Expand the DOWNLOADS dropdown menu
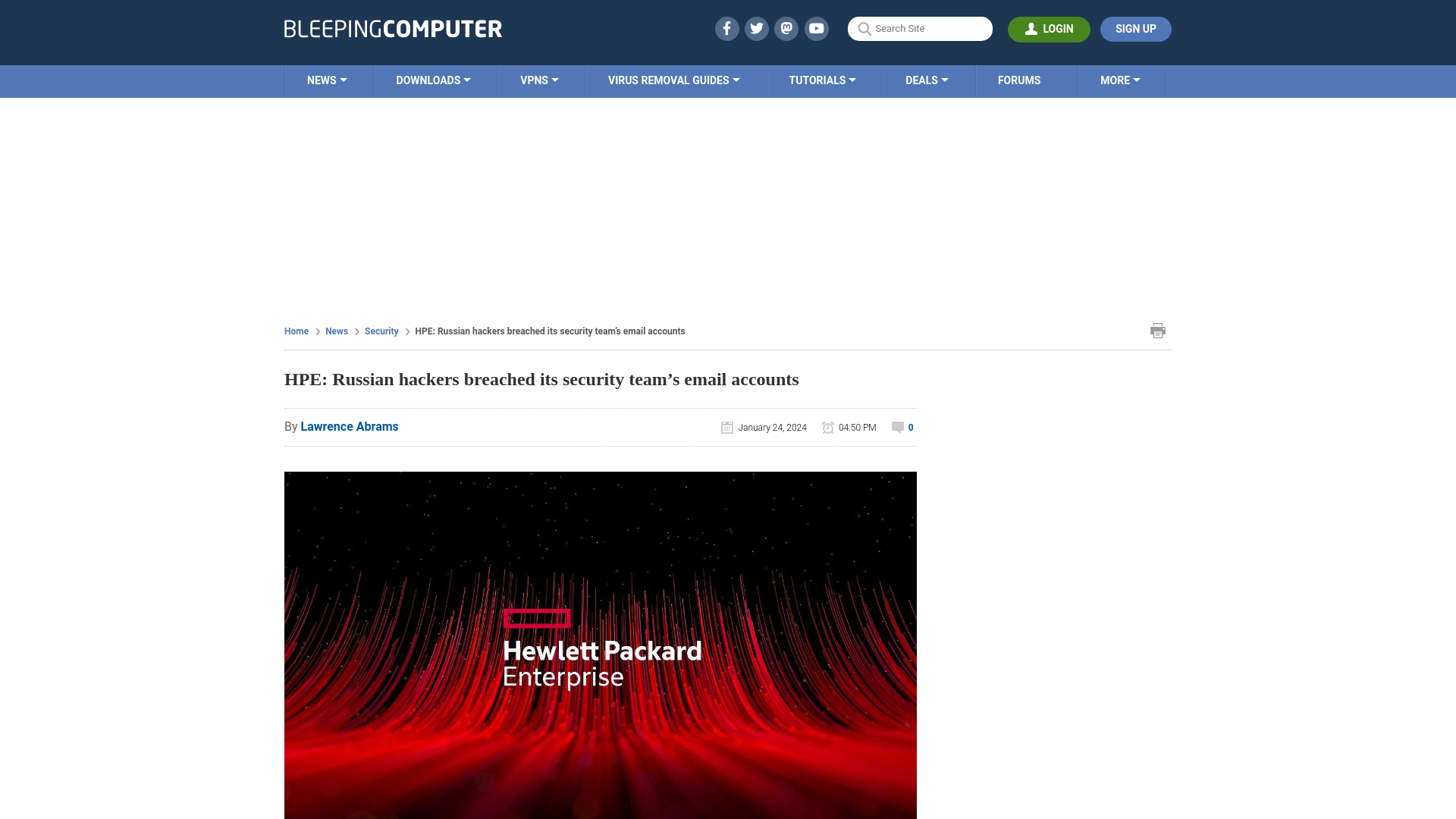The height and width of the screenshot is (819, 1456). pos(433,80)
